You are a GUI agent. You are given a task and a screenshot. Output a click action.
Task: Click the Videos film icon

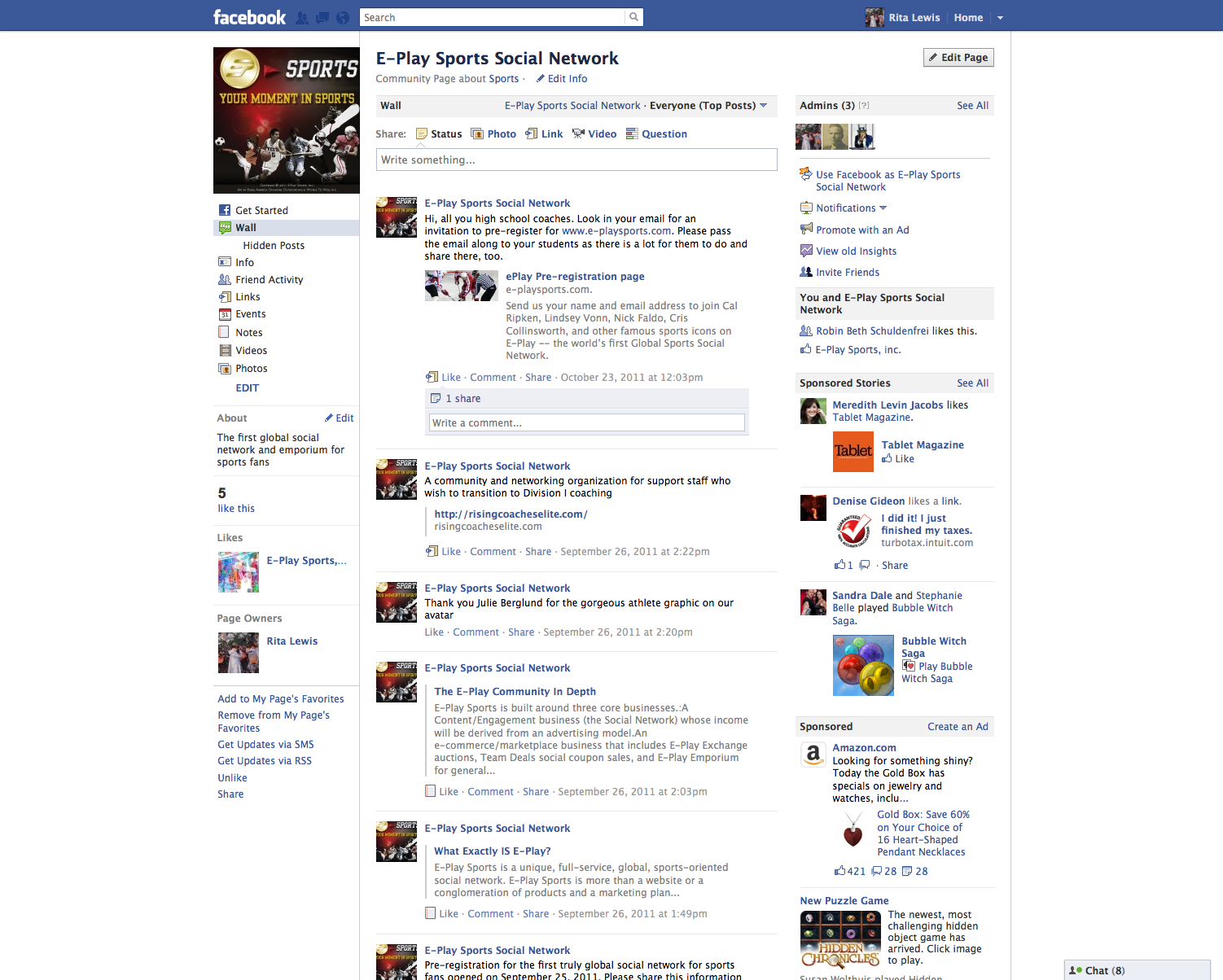coord(225,351)
